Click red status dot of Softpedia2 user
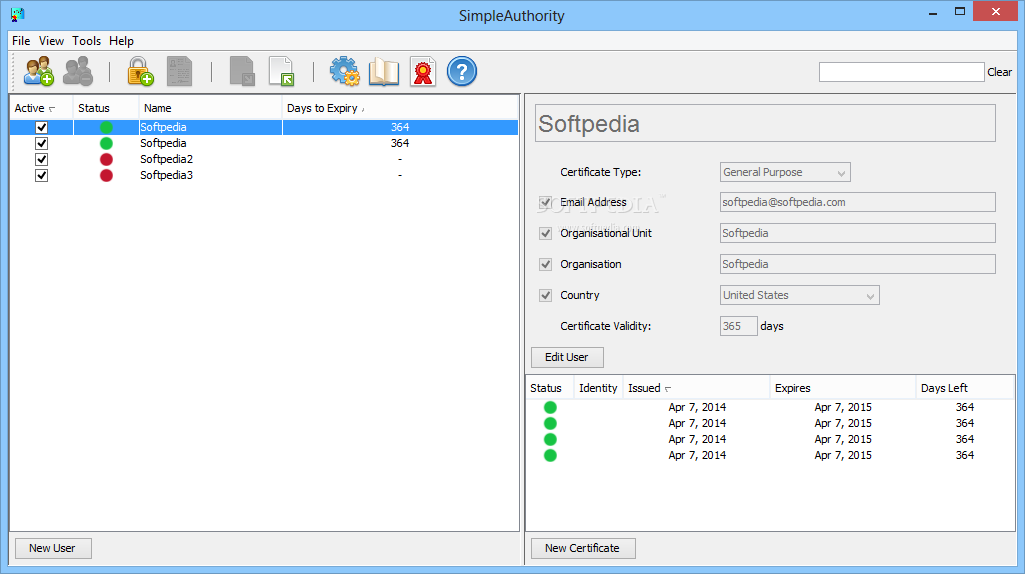This screenshot has width=1025, height=574. [106, 160]
